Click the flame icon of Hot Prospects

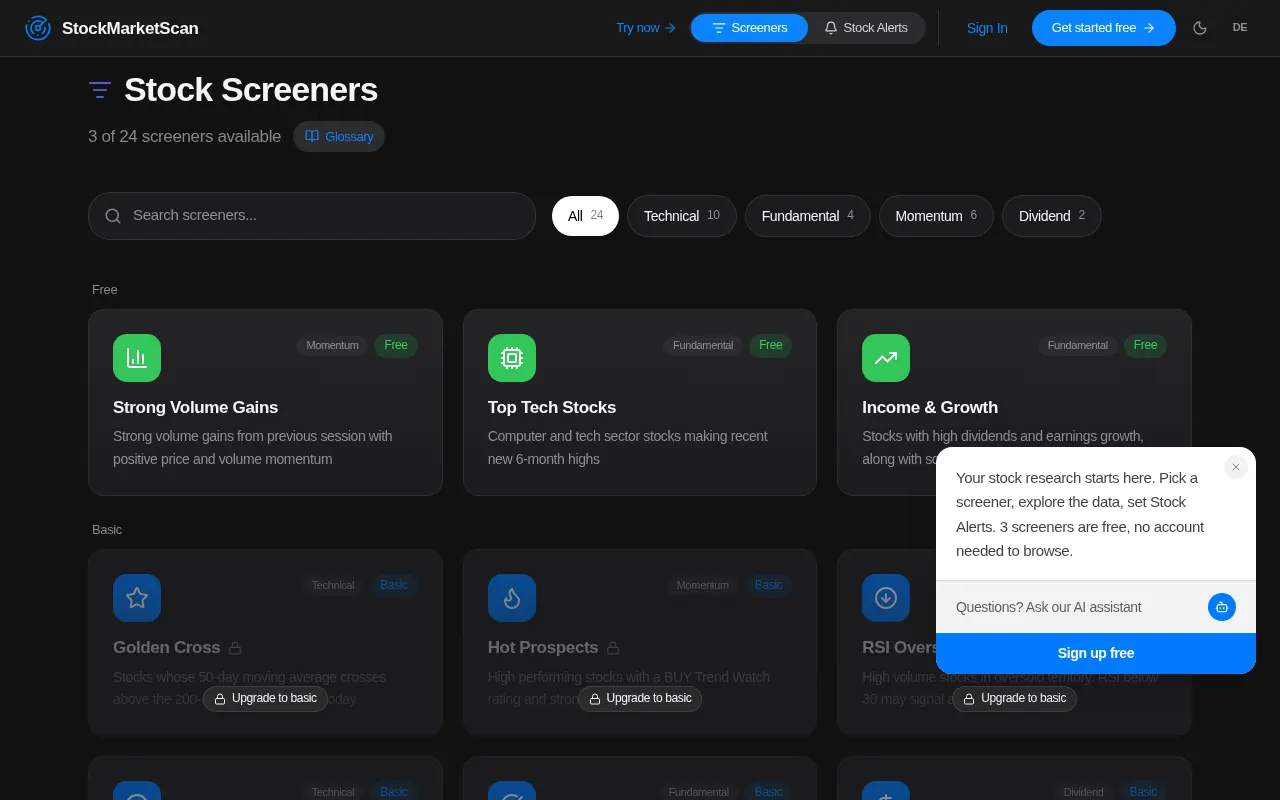tap(512, 598)
